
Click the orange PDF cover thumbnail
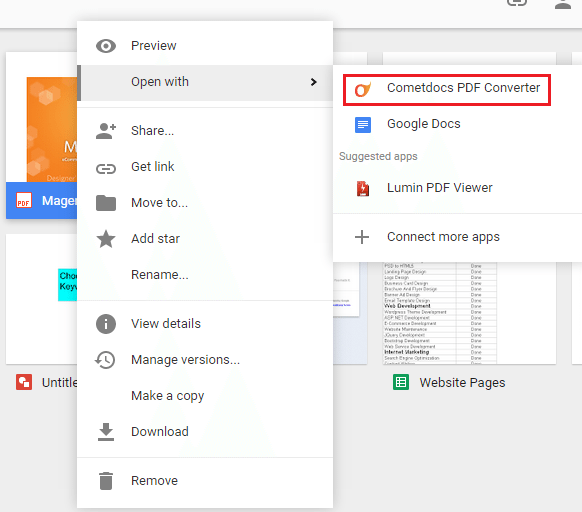[x=52, y=129]
